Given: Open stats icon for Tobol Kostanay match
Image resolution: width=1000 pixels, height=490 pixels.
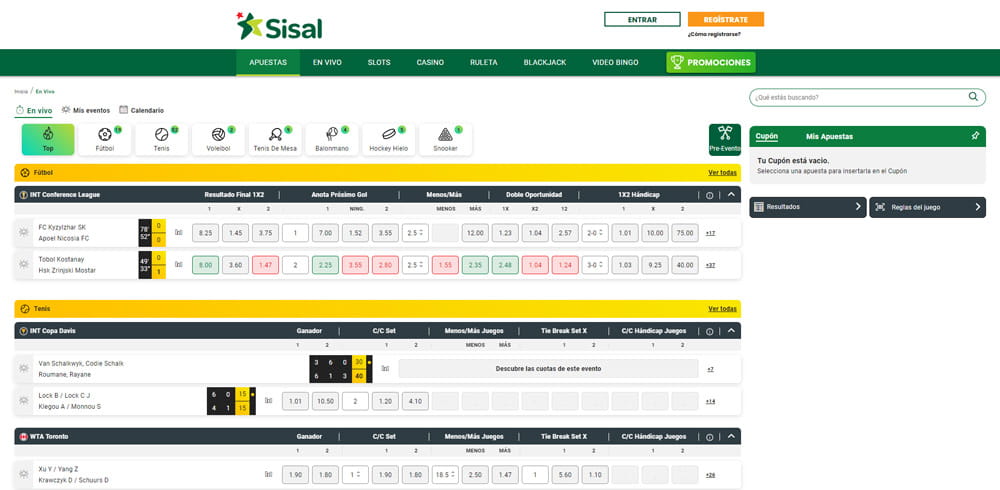Looking at the screenshot, I should coord(179,265).
